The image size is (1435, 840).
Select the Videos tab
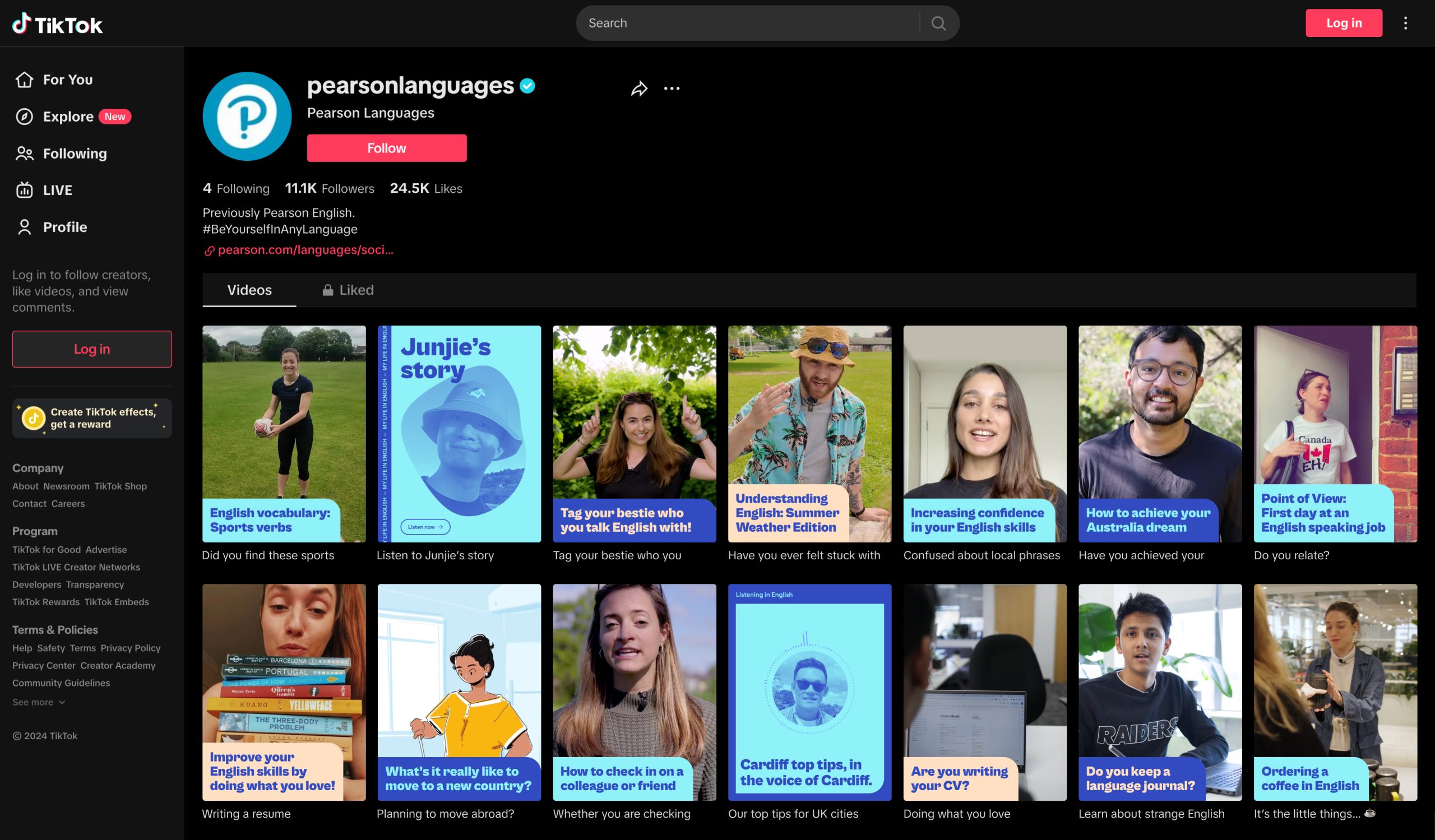point(249,290)
